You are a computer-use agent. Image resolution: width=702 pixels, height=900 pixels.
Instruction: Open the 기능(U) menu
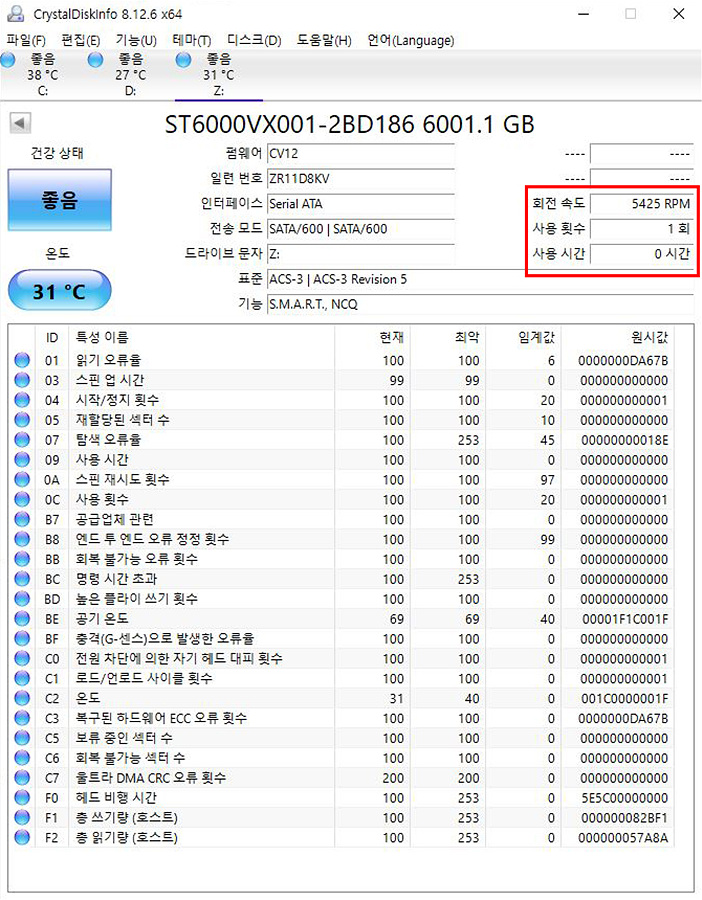tap(136, 40)
